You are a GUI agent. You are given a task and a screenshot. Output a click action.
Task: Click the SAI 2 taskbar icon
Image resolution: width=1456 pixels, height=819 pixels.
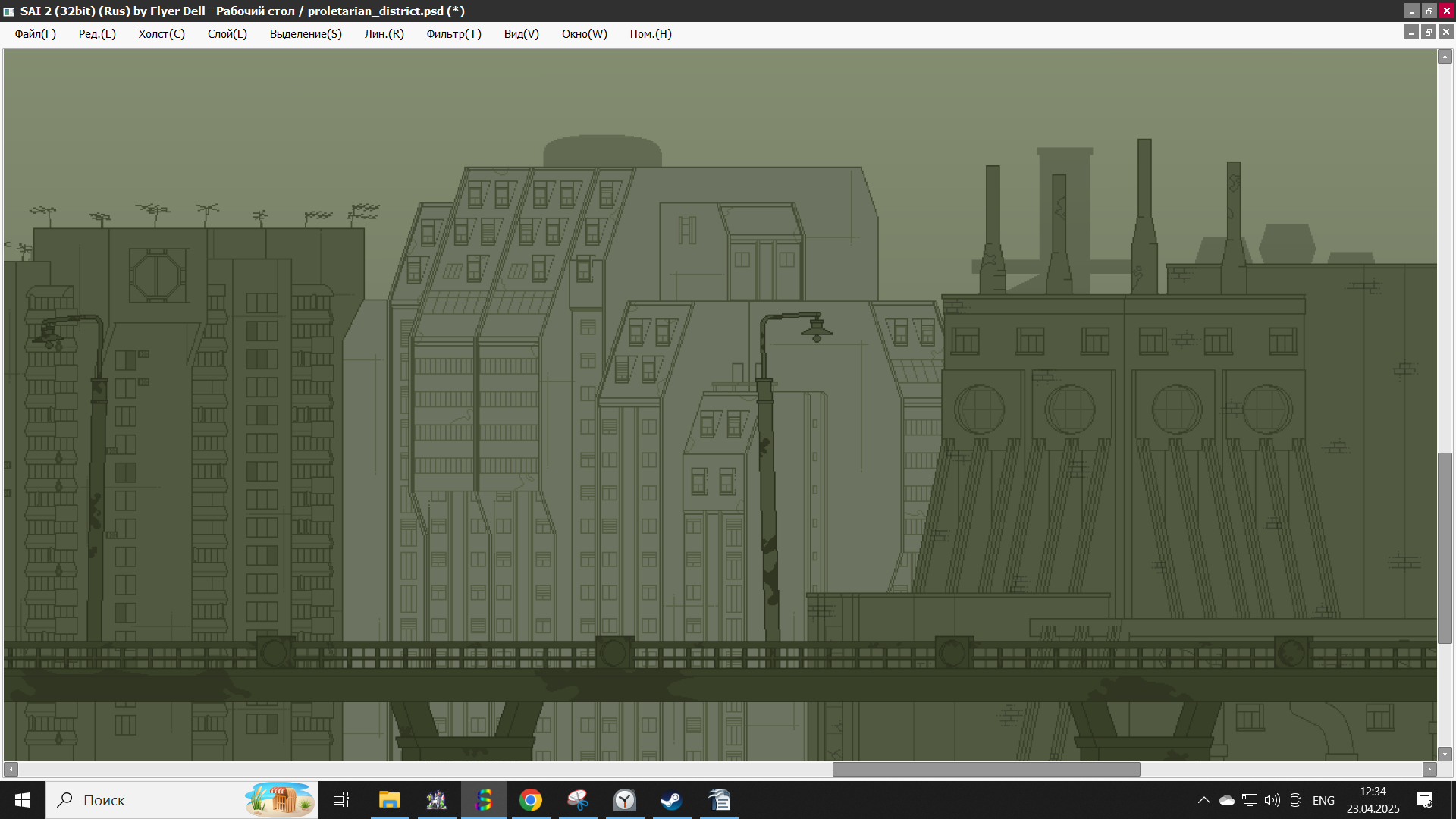click(484, 800)
